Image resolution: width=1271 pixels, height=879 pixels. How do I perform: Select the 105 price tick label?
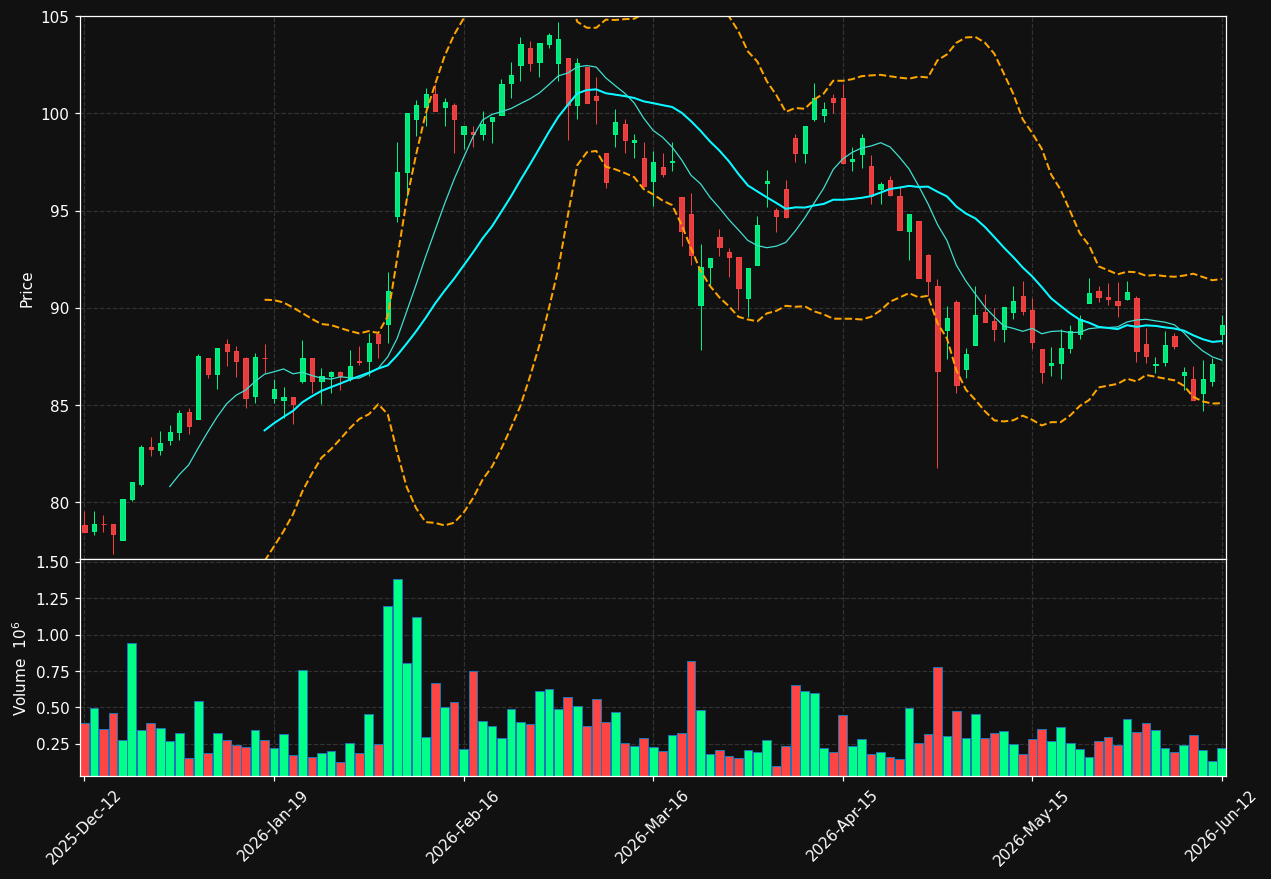(55, 18)
